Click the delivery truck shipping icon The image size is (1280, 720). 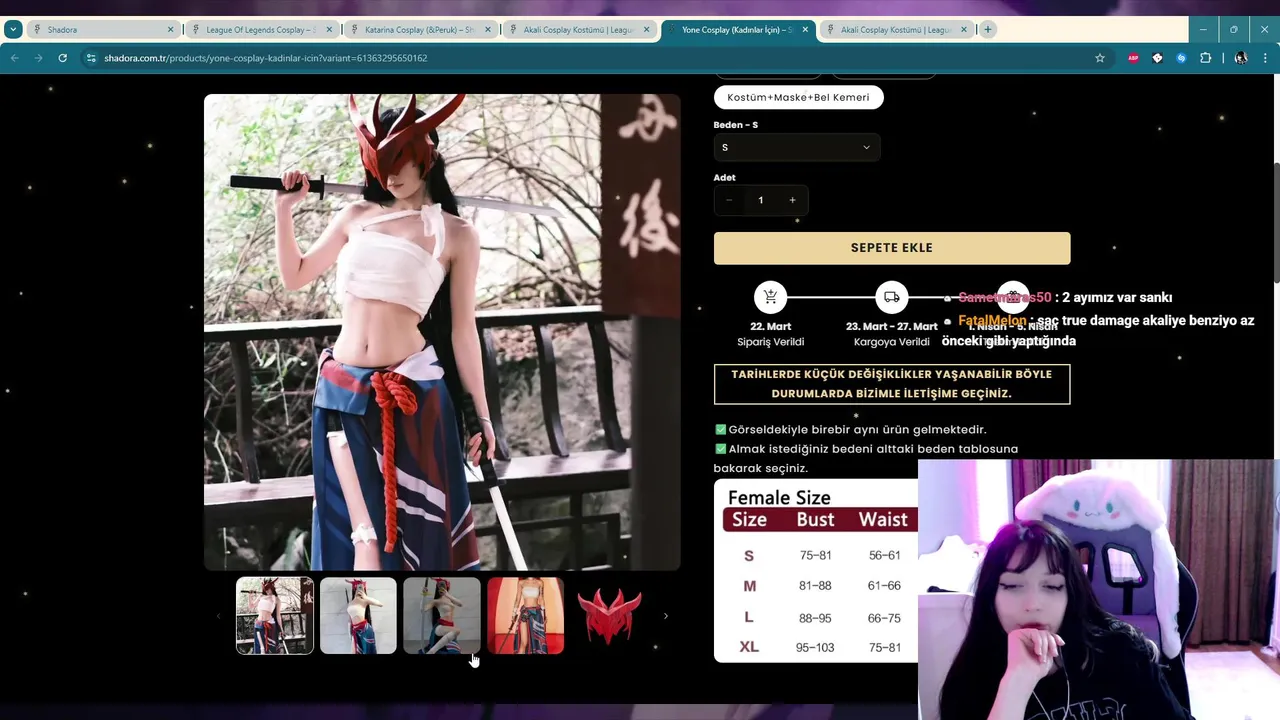click(x=891, y=297)
